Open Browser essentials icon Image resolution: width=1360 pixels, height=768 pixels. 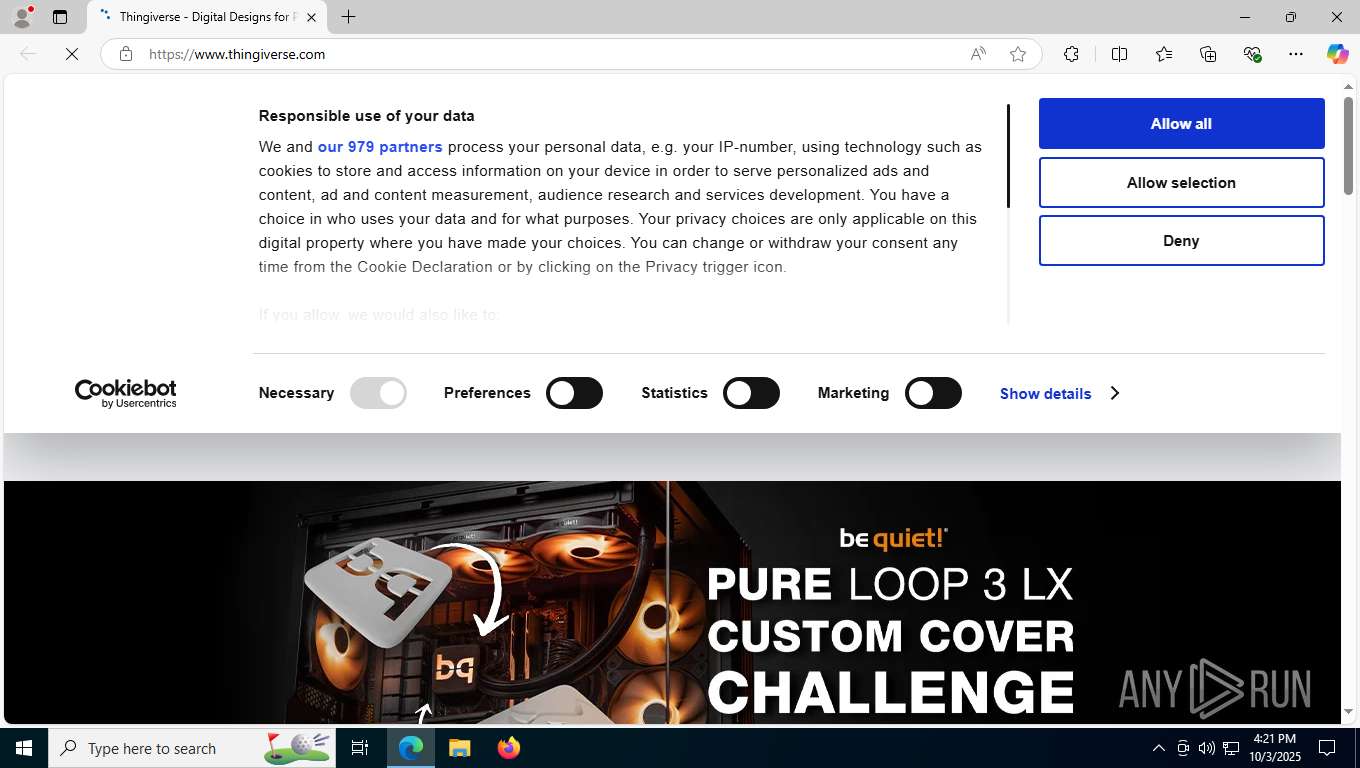(x=1252, y=54)
